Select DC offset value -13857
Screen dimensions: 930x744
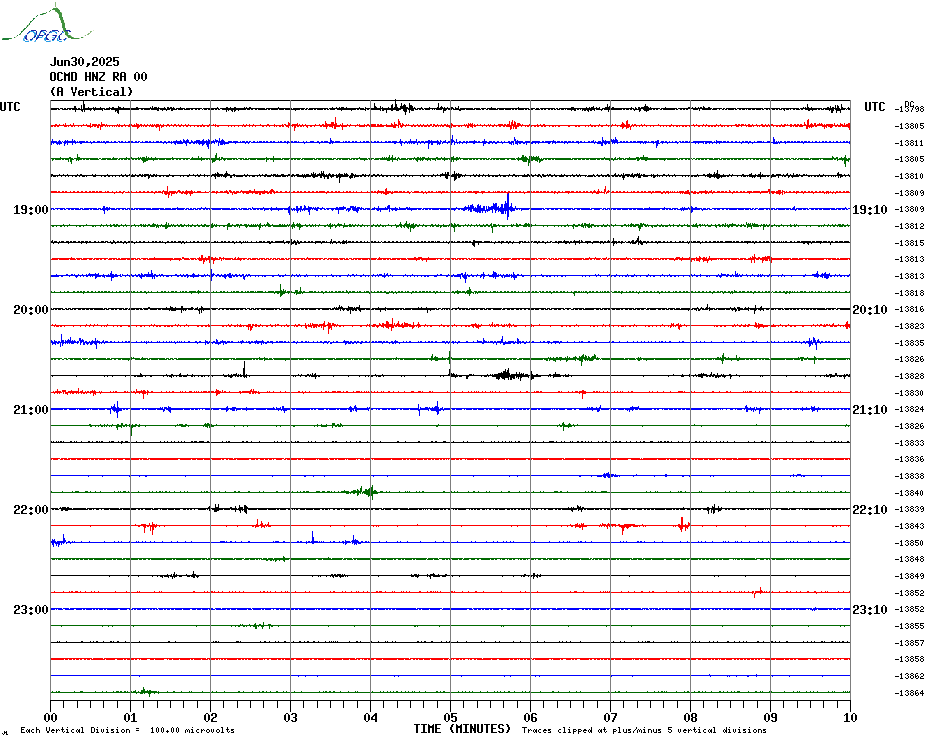910,643
